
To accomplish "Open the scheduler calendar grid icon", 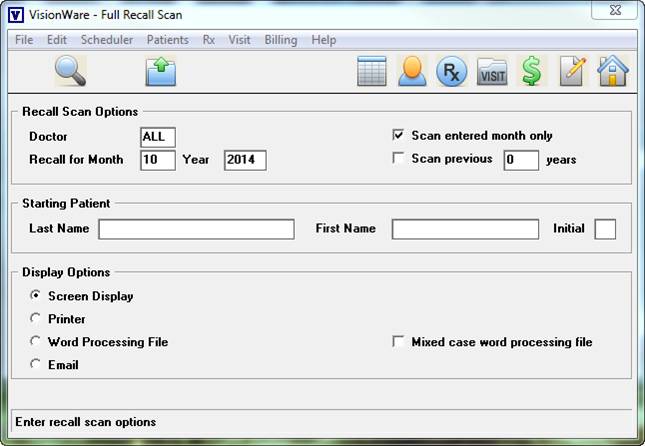I will tap(371, 71).
